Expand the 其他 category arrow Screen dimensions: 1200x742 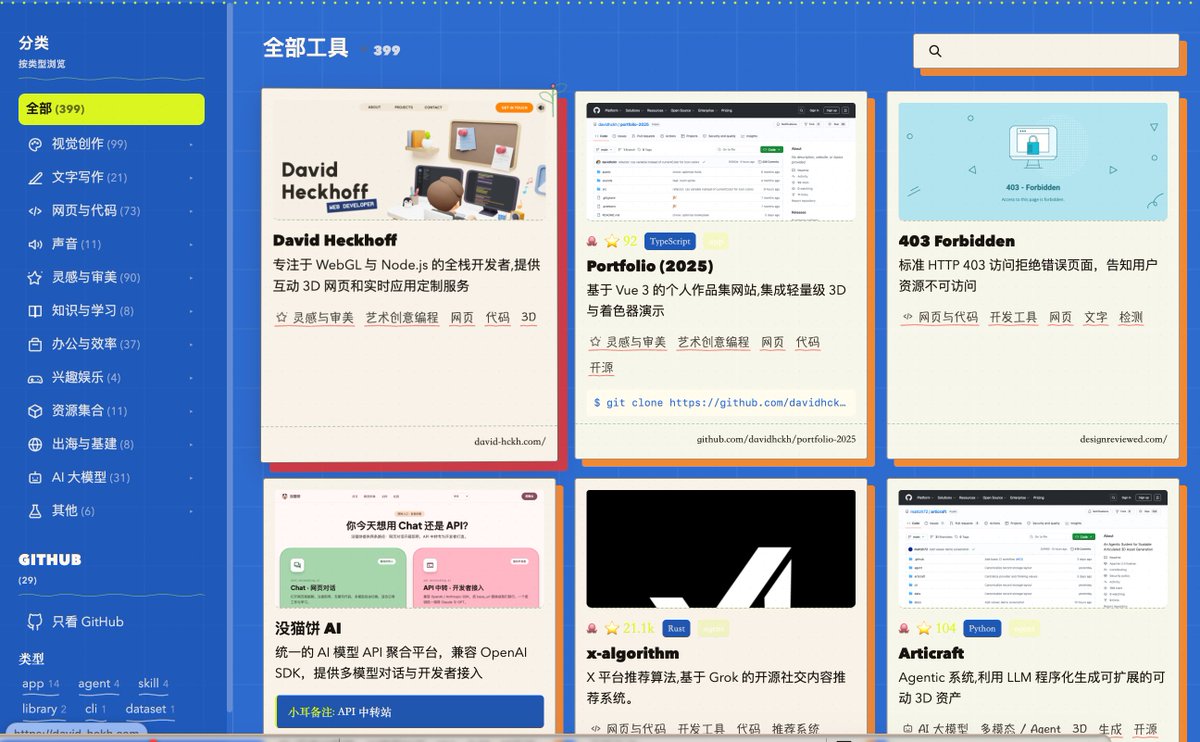pyautogui.click(x=191, y=511)
